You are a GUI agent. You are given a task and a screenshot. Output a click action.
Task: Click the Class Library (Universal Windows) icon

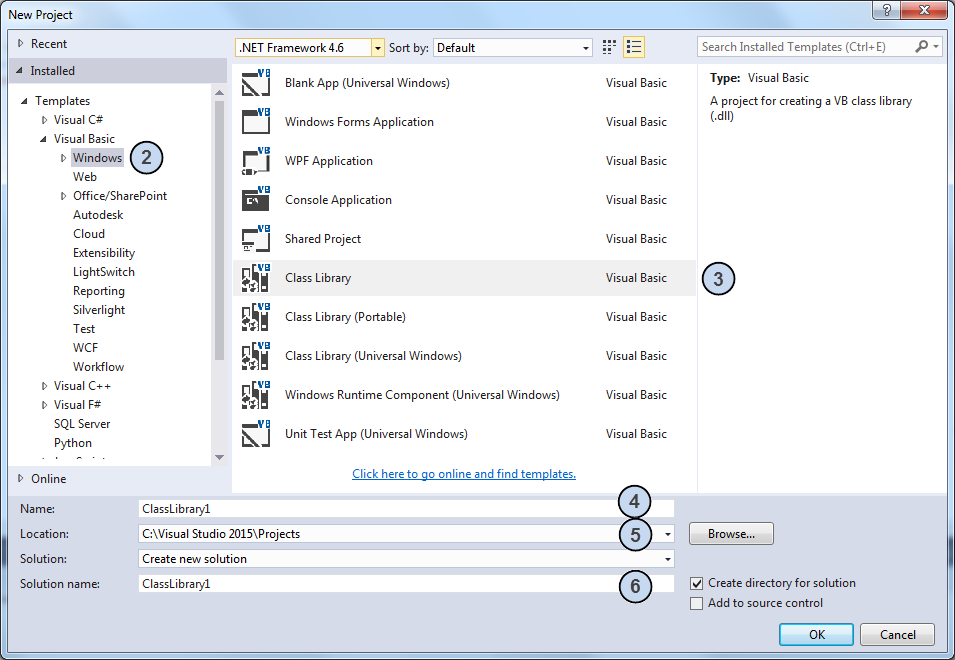[256, 356]
